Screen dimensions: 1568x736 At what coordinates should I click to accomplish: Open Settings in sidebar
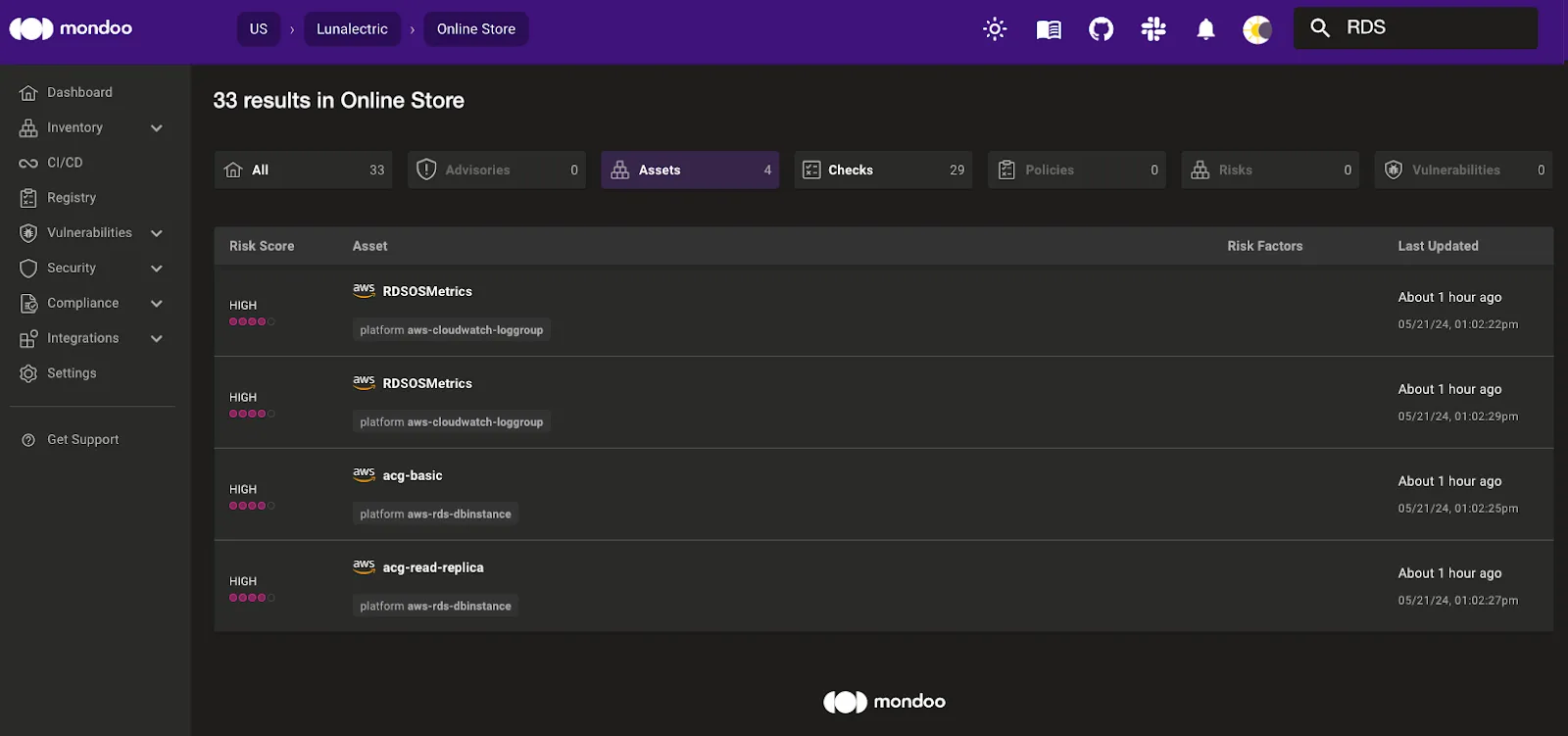72,373
